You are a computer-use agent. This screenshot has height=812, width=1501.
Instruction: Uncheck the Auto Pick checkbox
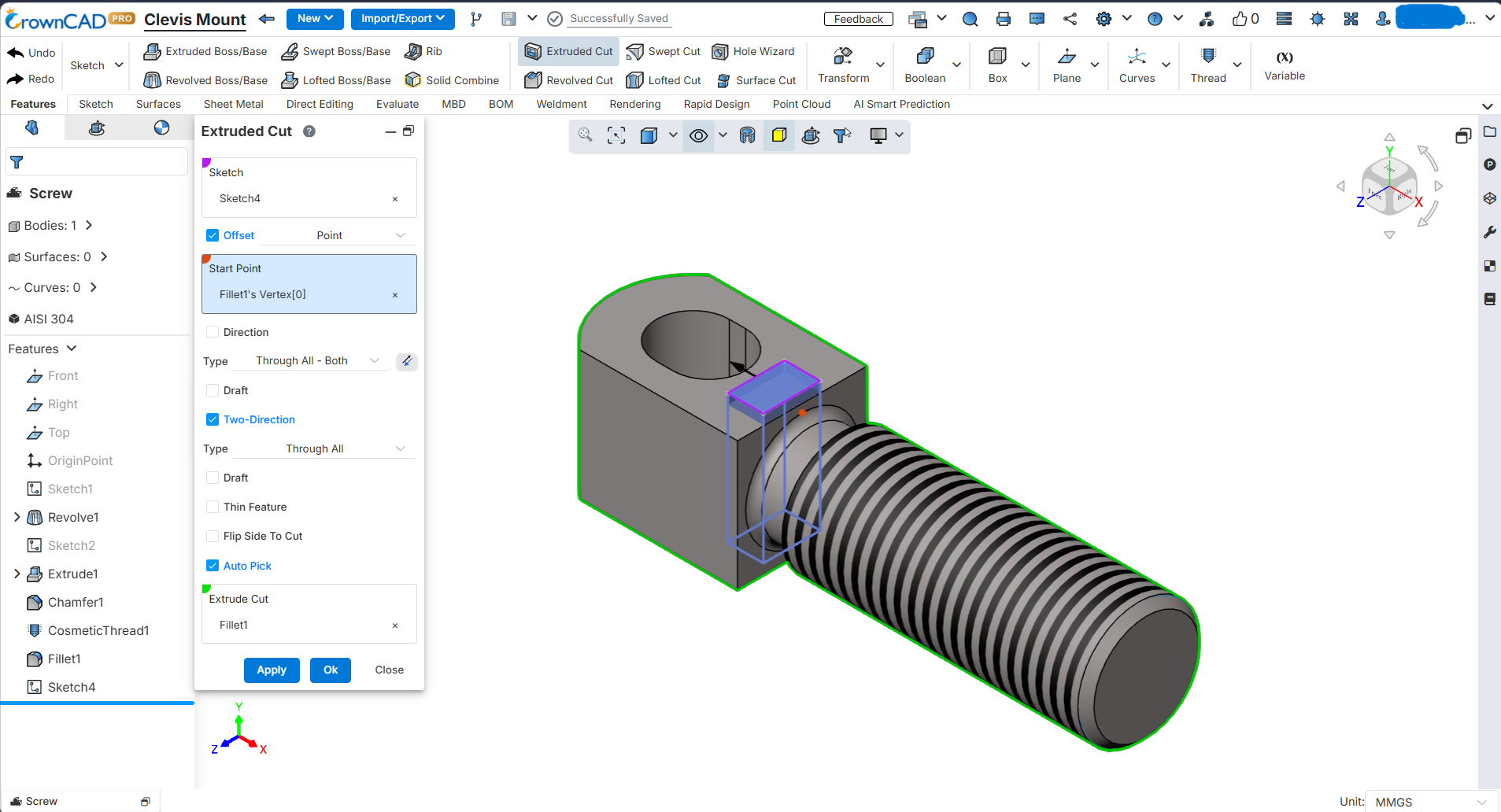coord(213,566)
